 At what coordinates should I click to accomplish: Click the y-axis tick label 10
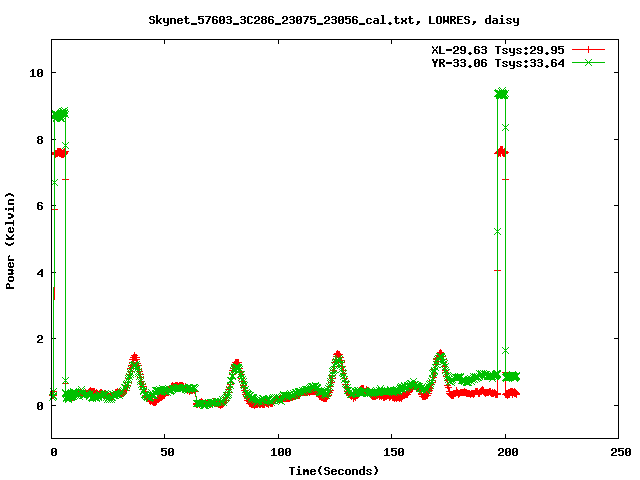coord(36,73)
